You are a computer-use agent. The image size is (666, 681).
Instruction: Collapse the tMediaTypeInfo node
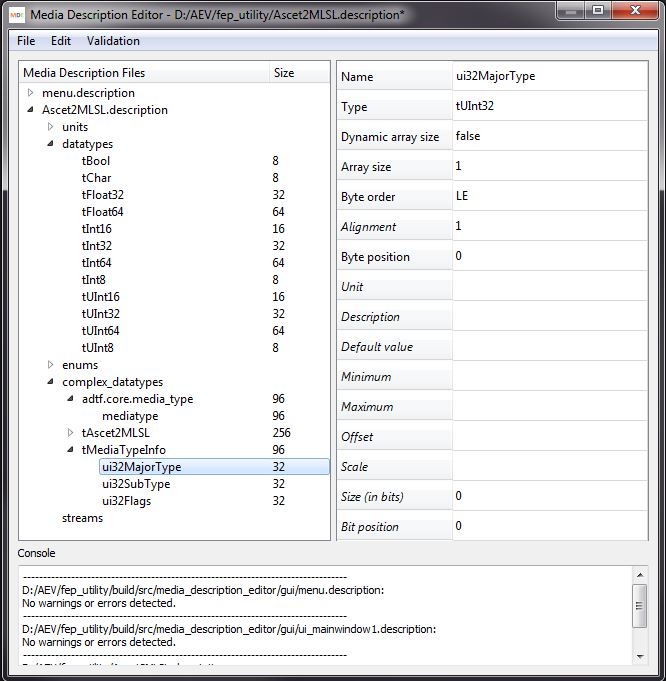tap(70, 450)
